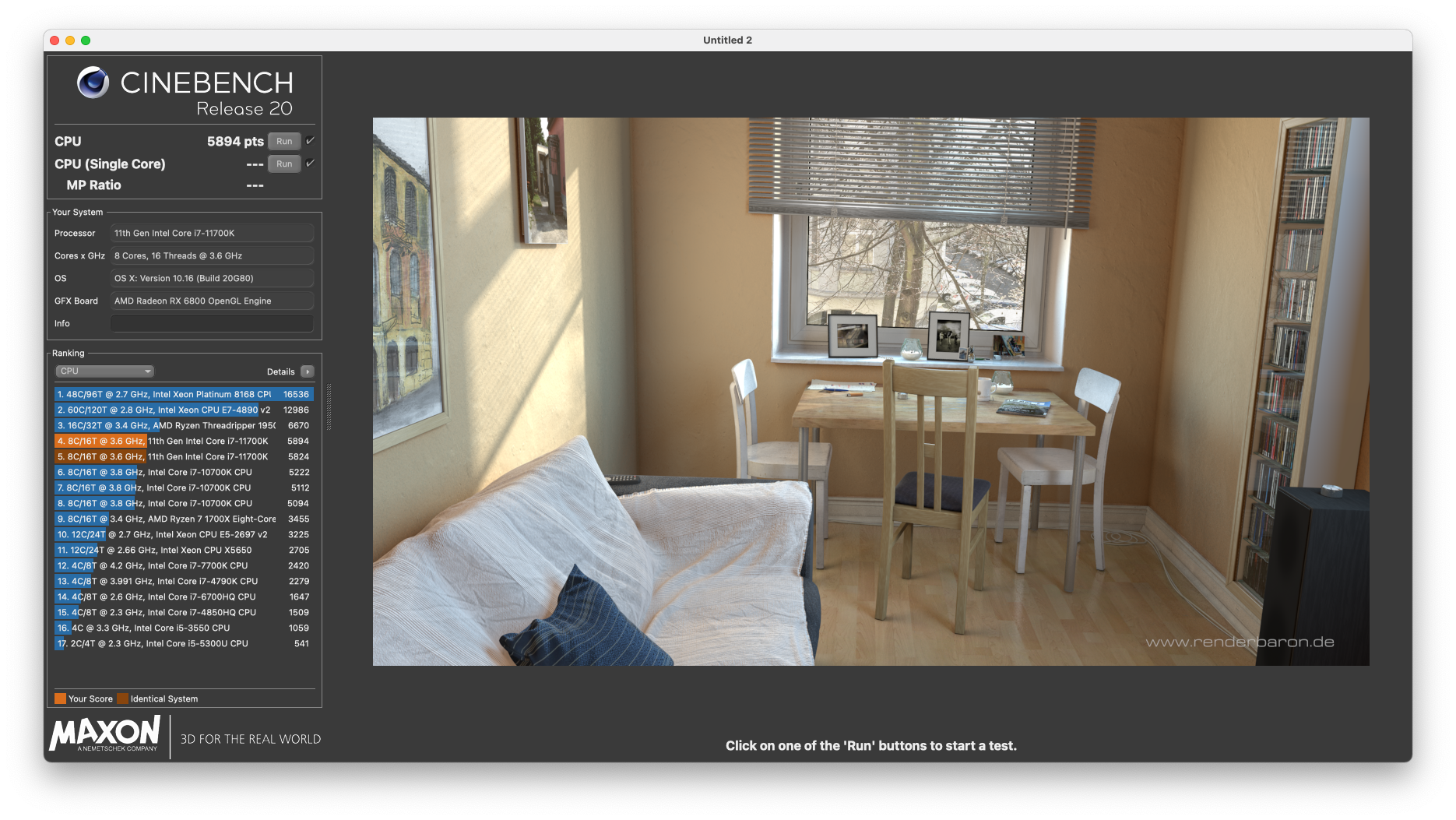Click the Info text field

pyautogui.click(x=212, y=323)
